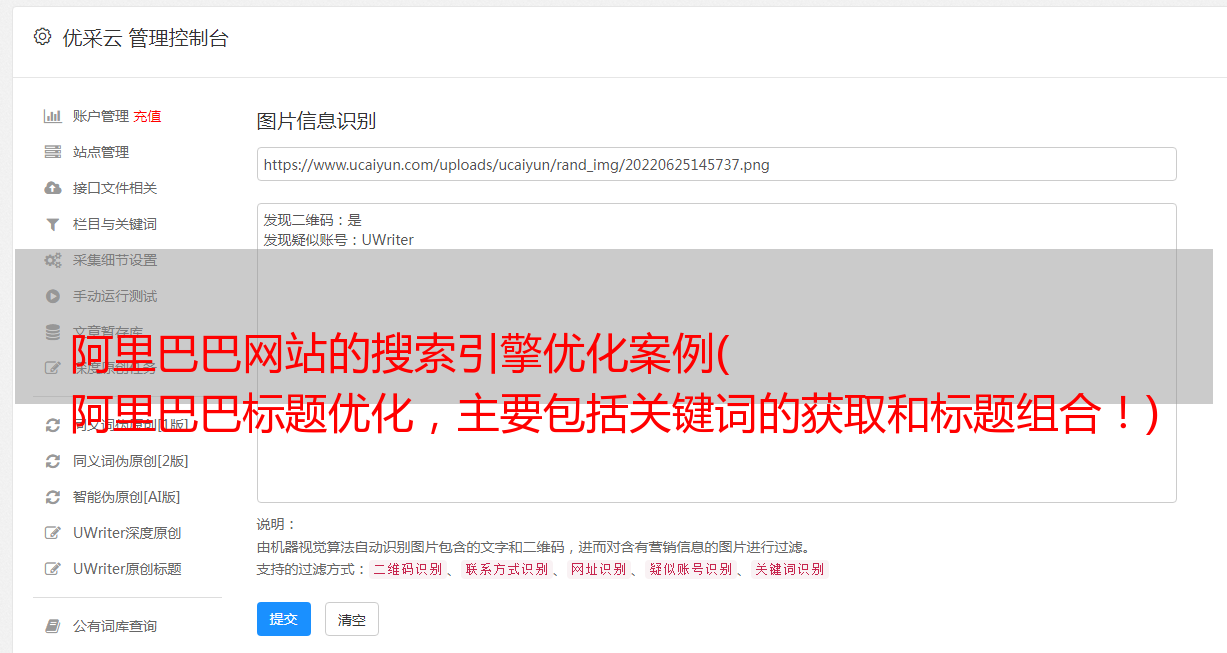The width and height of the screenshot is (1227, 653).
Task: Open the UWriter原创标题 menu item
Action: point(127,569)
